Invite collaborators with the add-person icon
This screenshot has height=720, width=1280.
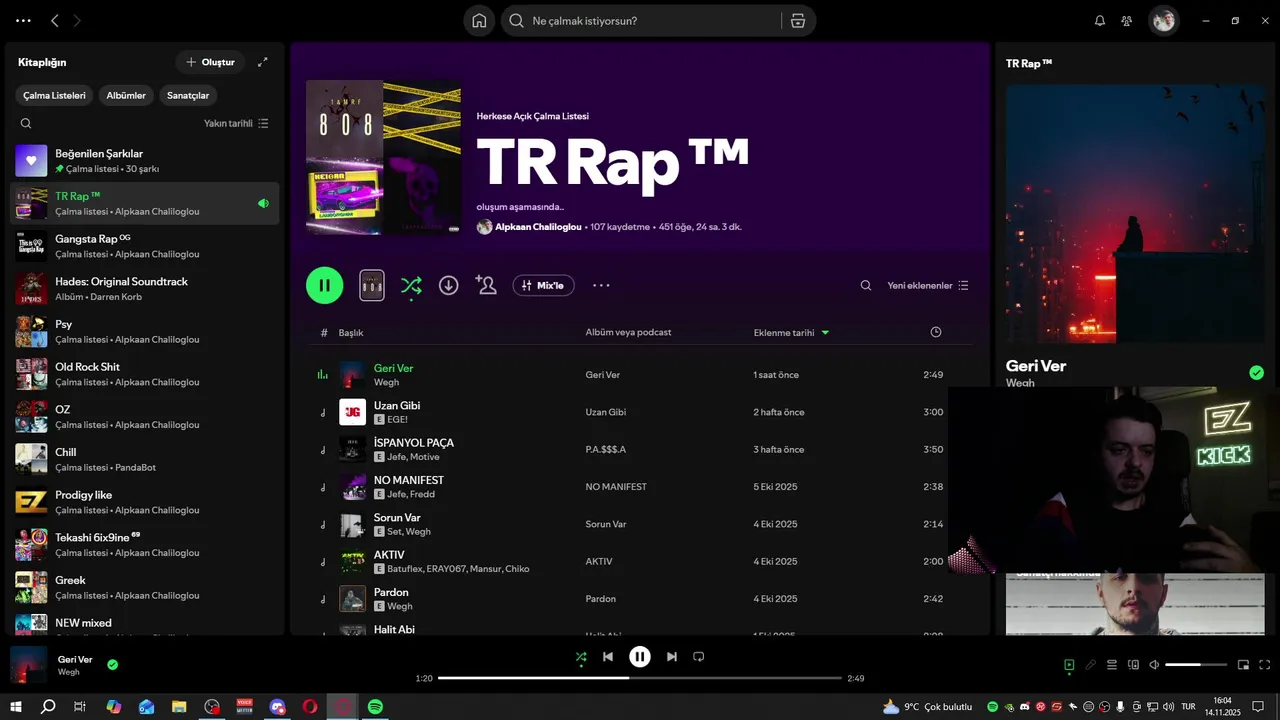pyautogui.click(x=487, y=285)
